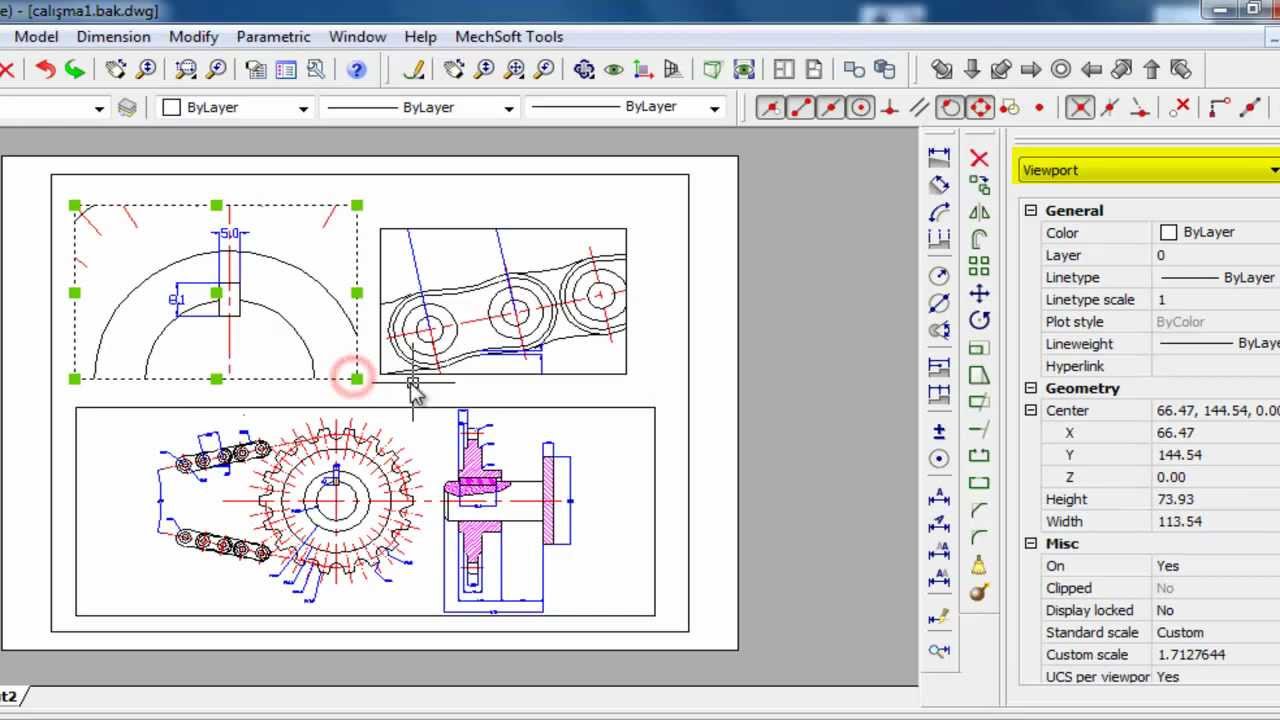Open the layer list dropdown arrow

(x=99, y=108)
